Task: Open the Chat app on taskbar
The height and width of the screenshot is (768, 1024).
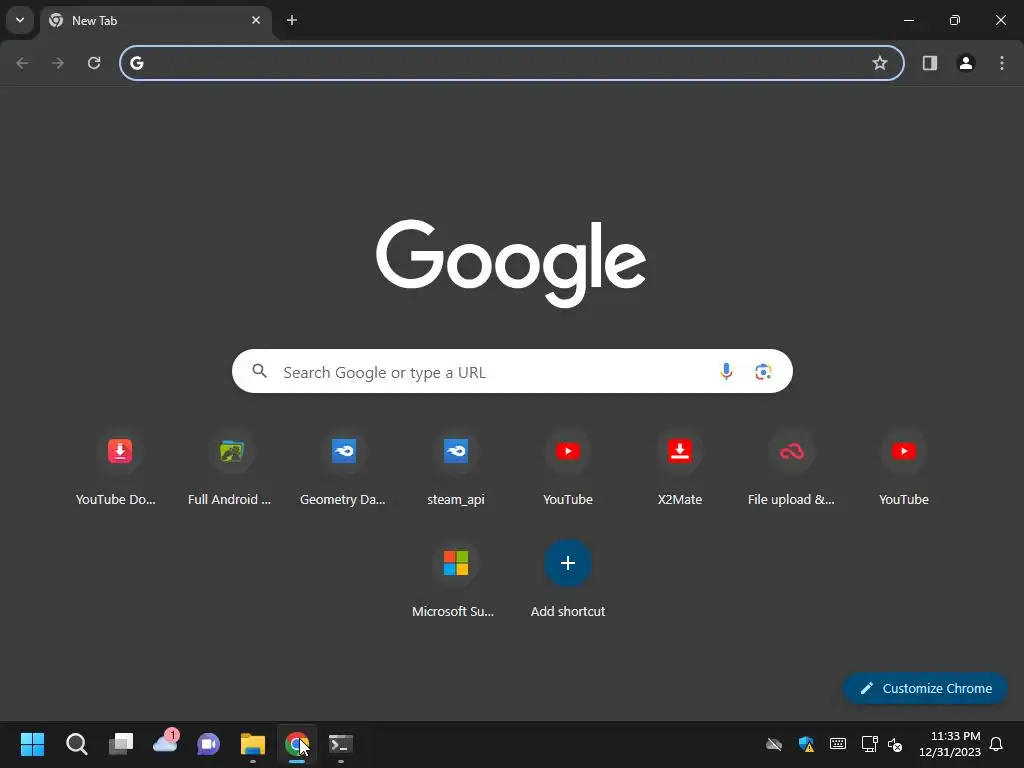Action: click(x=209, y=744)
